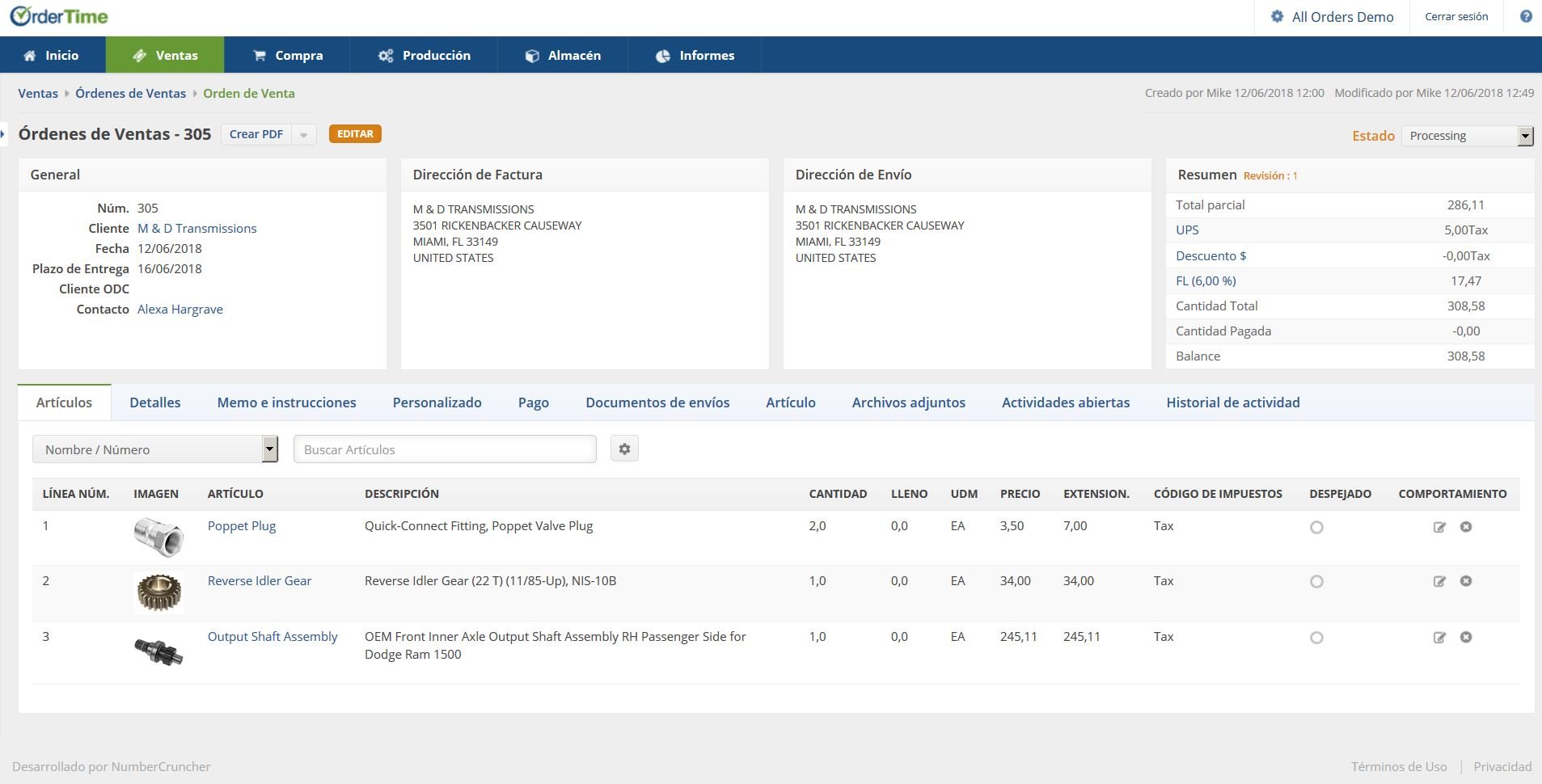This screenshot has height=784, width=1542.
Task: Click the Buscar Artículos search field
Action: click(445, 449)
